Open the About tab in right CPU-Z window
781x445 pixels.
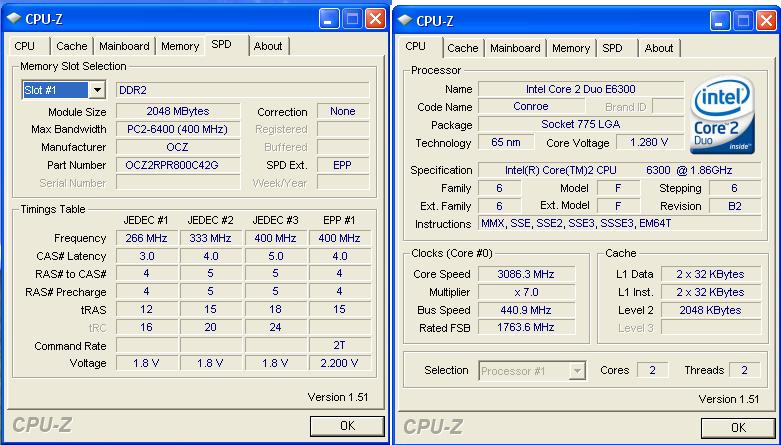[x=658, y=48]
